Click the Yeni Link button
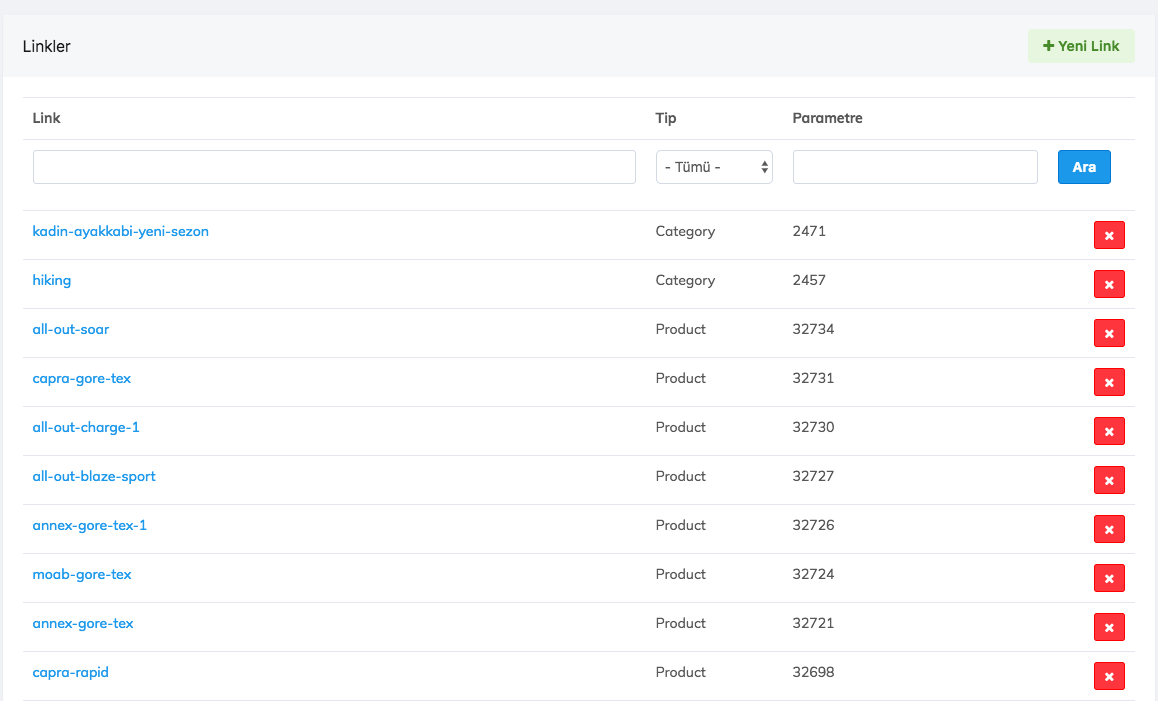 pyautogui.click(x=1081, y=46)
